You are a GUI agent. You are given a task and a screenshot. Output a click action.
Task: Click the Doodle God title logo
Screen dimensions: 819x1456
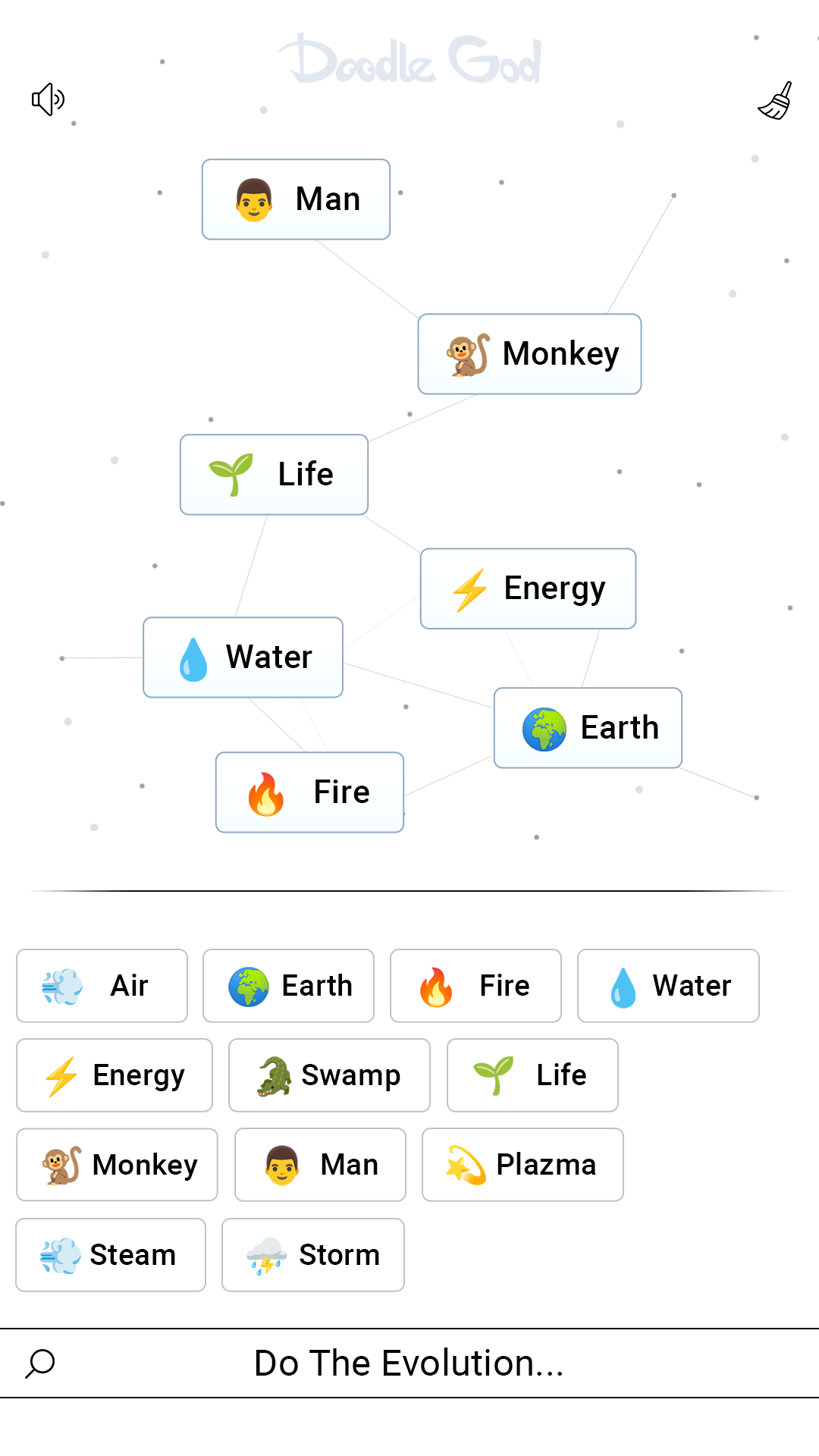pyautogui.click(x=410, y=59)
